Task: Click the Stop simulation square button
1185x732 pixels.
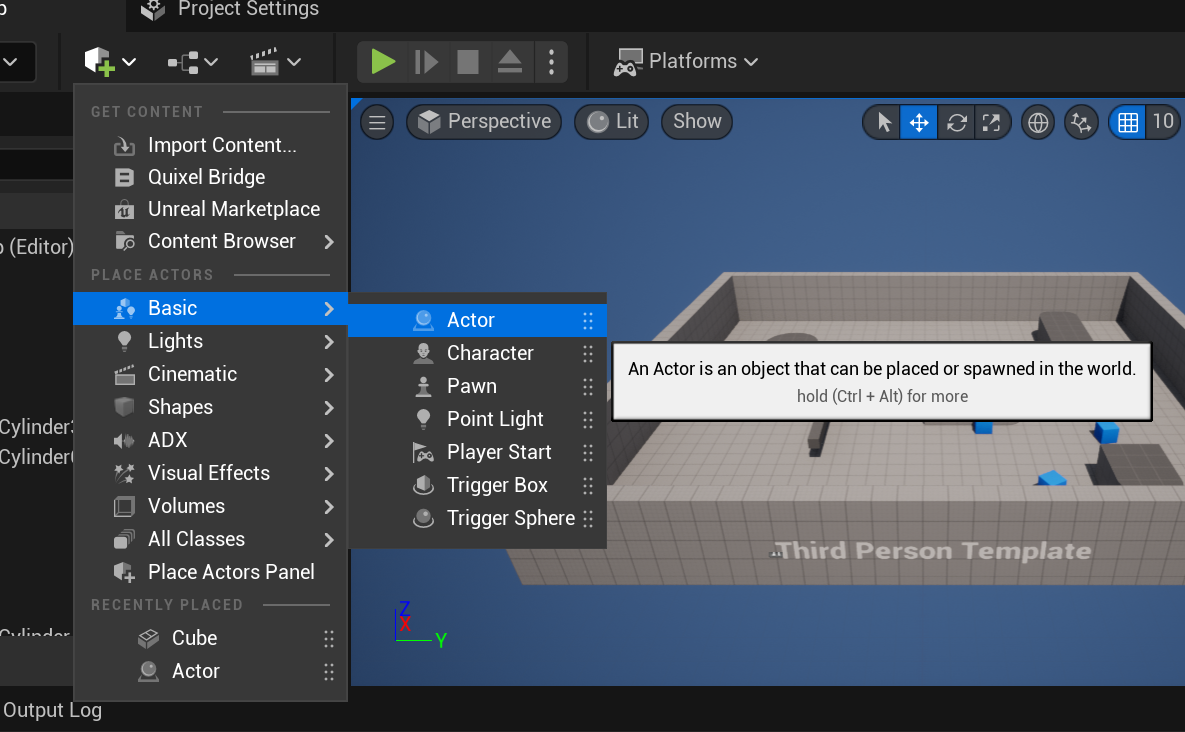Action: [x=468, y=61]
